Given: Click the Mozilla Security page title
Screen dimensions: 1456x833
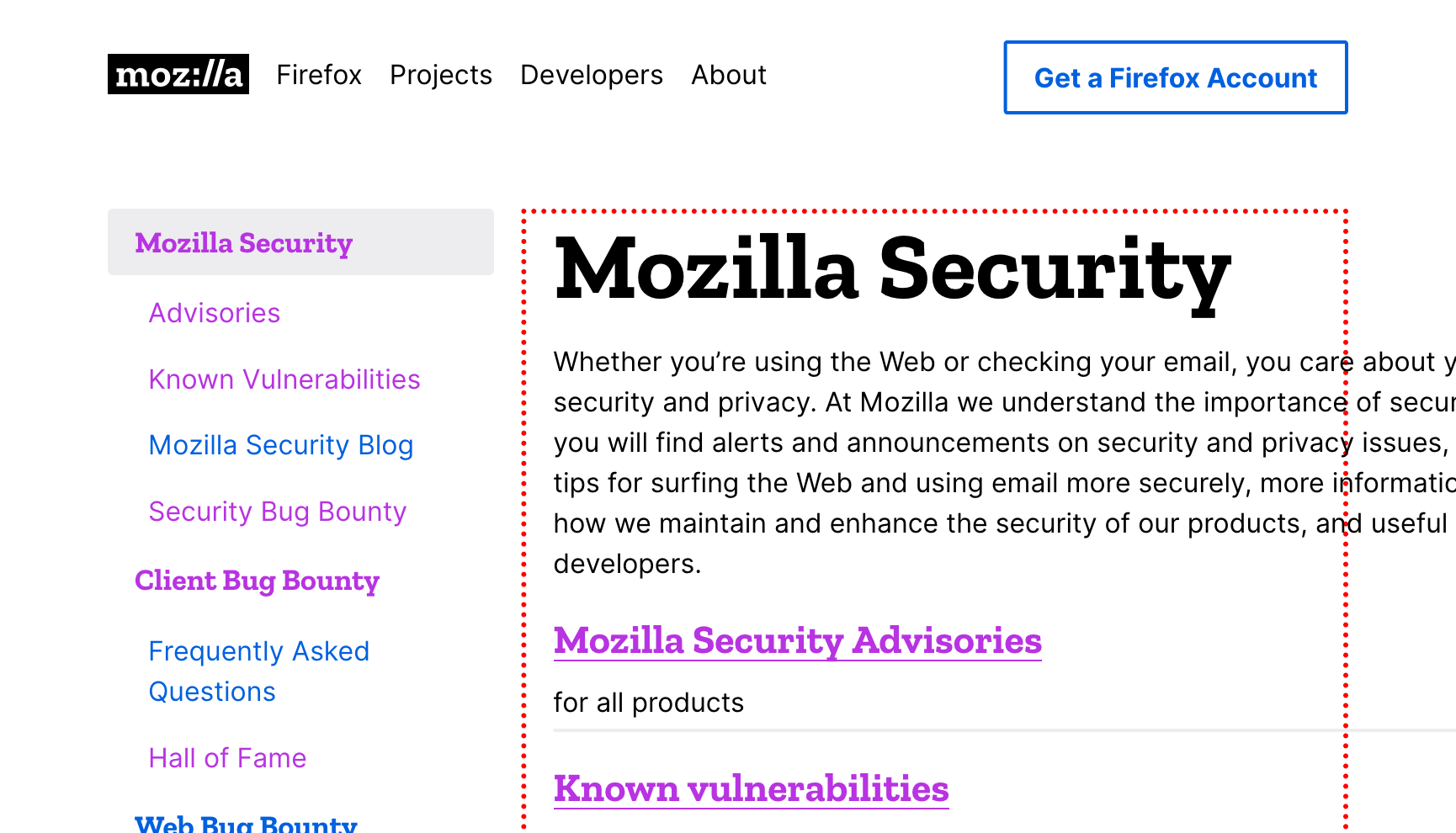Looking at the screenshot, I should pyautogui.click(x=892, y=269).
